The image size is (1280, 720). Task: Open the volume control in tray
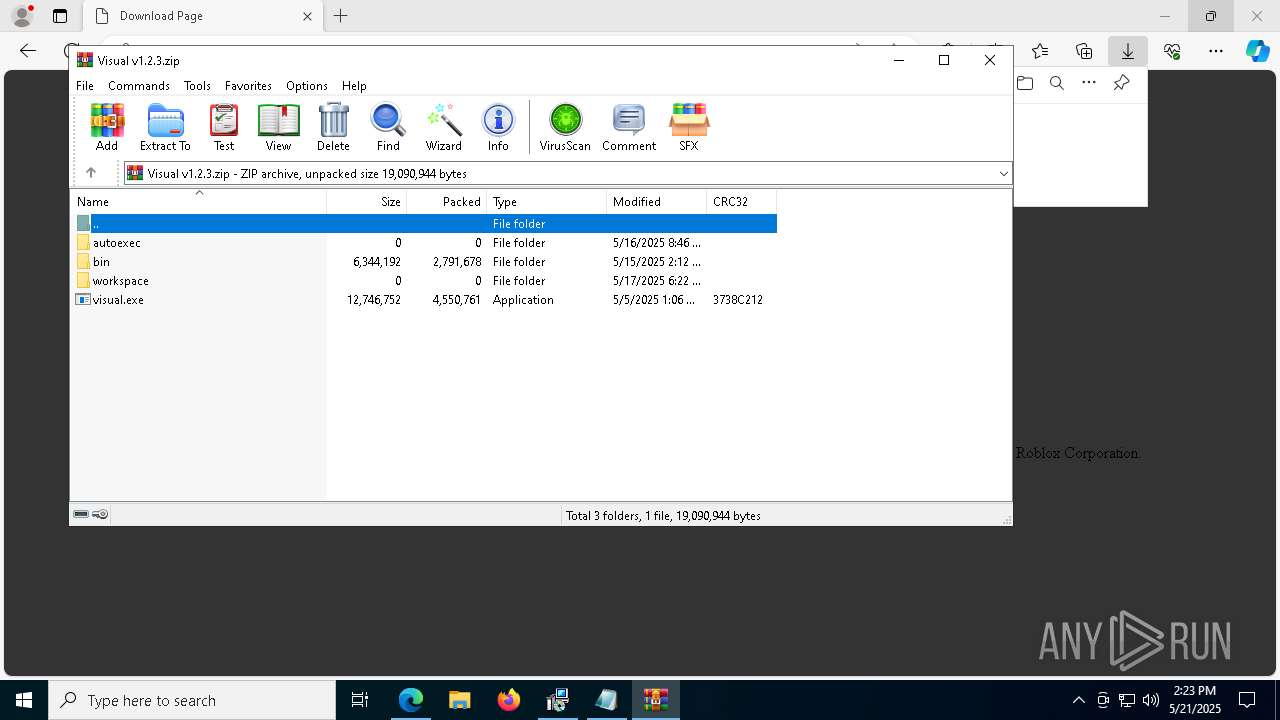1150,700
